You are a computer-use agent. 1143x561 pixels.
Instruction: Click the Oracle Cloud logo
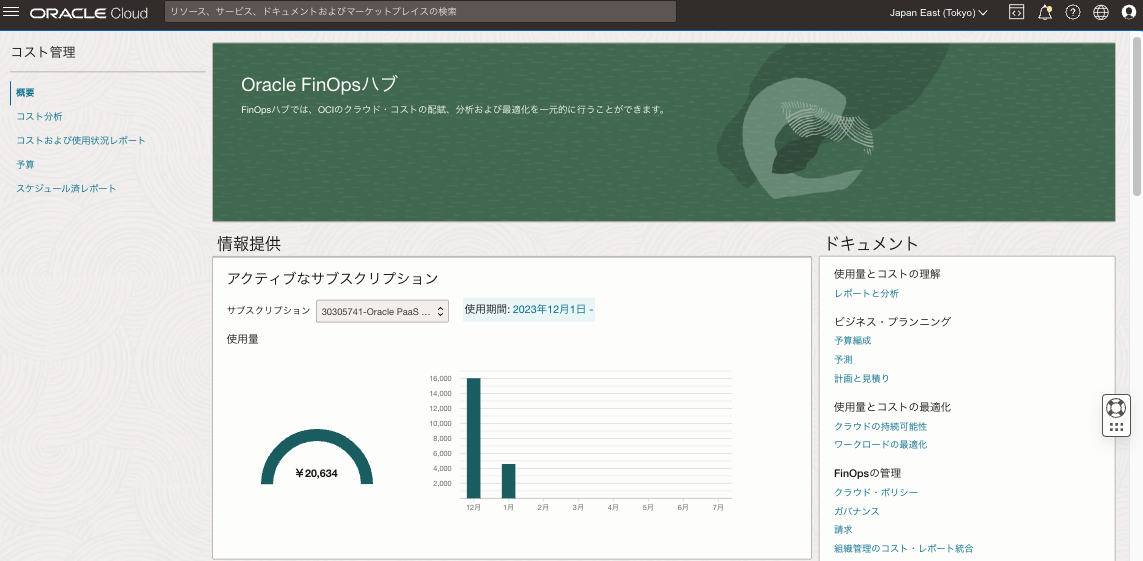(x=89, y=13)
